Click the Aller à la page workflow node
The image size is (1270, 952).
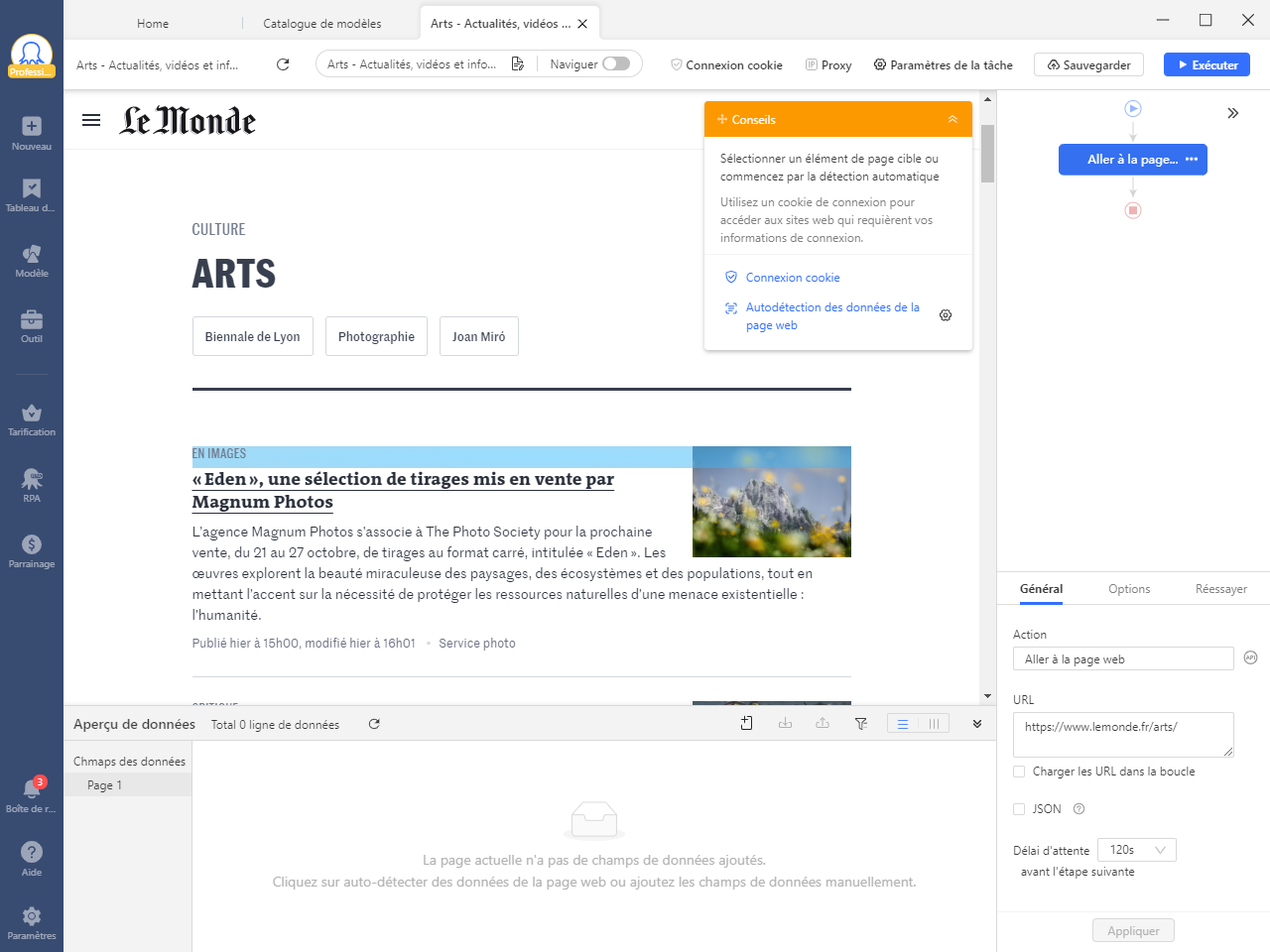tap(1133, 159)
